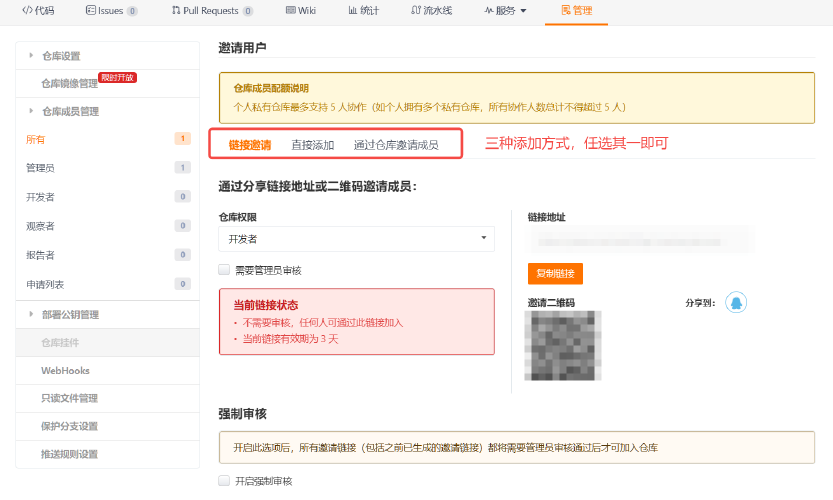Share to QQ using the penguin icon
The height and width of the screenshot is (500, 833).
pyautogui.click(x=736, y=302)
